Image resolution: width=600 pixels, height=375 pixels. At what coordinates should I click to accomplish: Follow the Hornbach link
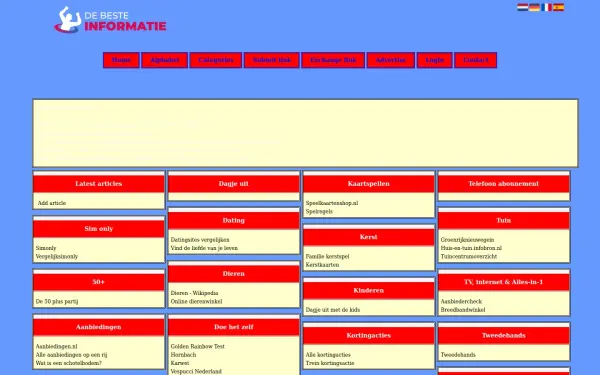click(183, 355)
